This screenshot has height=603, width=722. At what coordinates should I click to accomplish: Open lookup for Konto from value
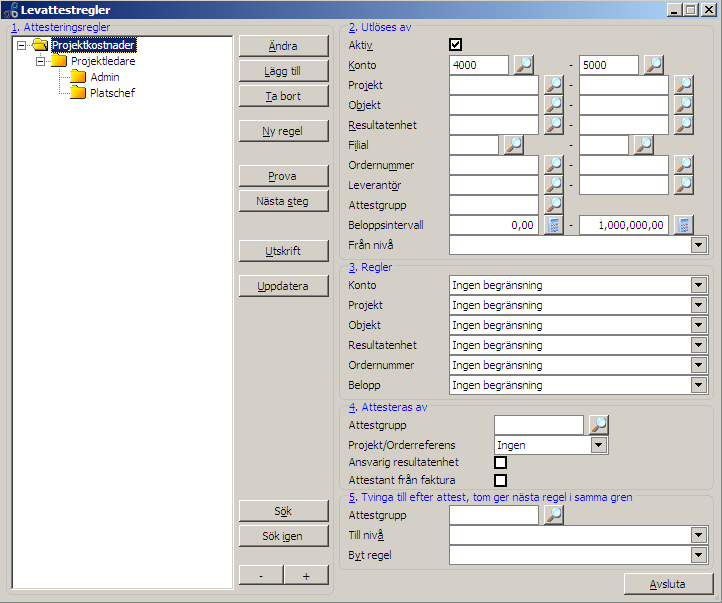point(524,65)
